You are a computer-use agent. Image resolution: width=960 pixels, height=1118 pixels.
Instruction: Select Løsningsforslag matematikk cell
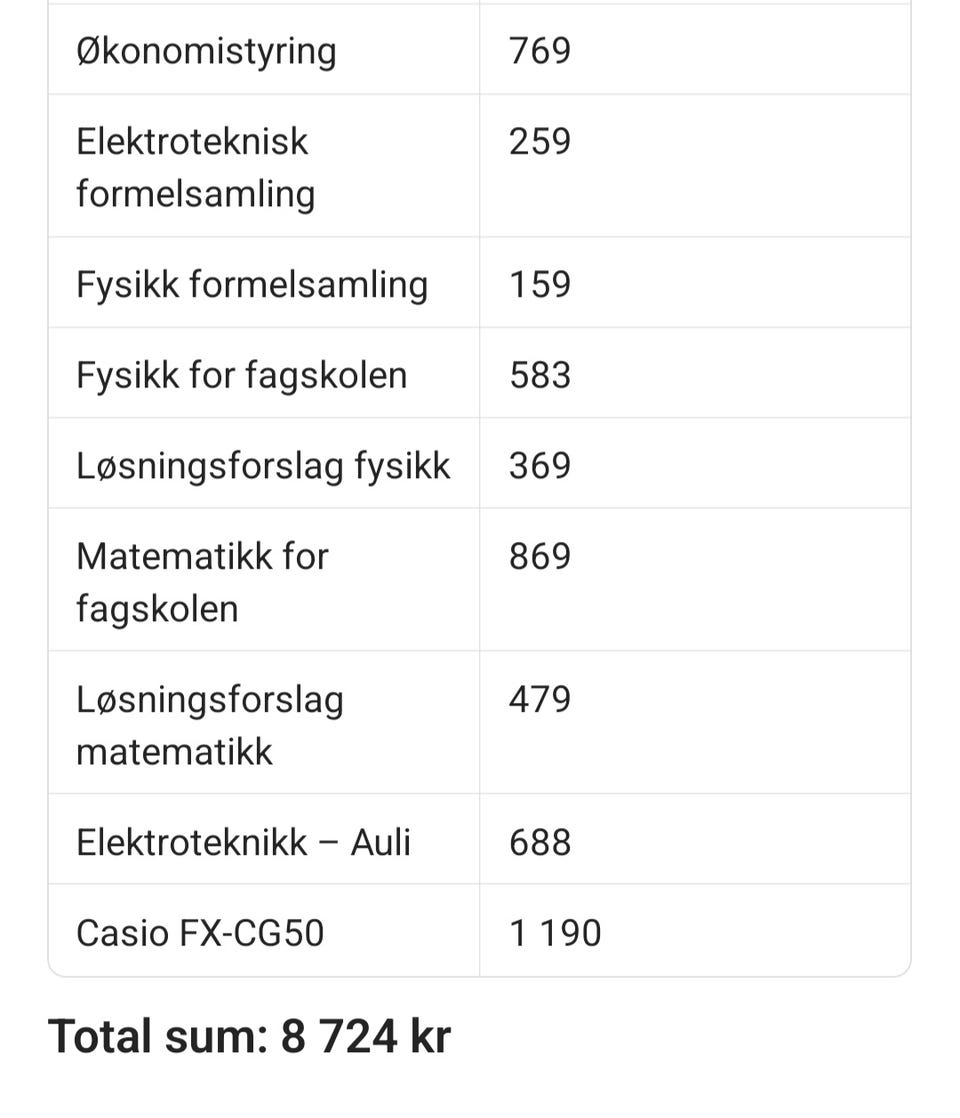click(x=263, y=722)
